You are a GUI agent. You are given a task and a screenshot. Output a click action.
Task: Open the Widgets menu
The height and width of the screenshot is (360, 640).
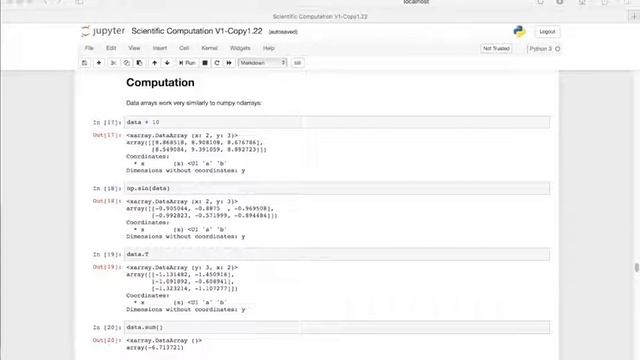click(x=240, y=48)
